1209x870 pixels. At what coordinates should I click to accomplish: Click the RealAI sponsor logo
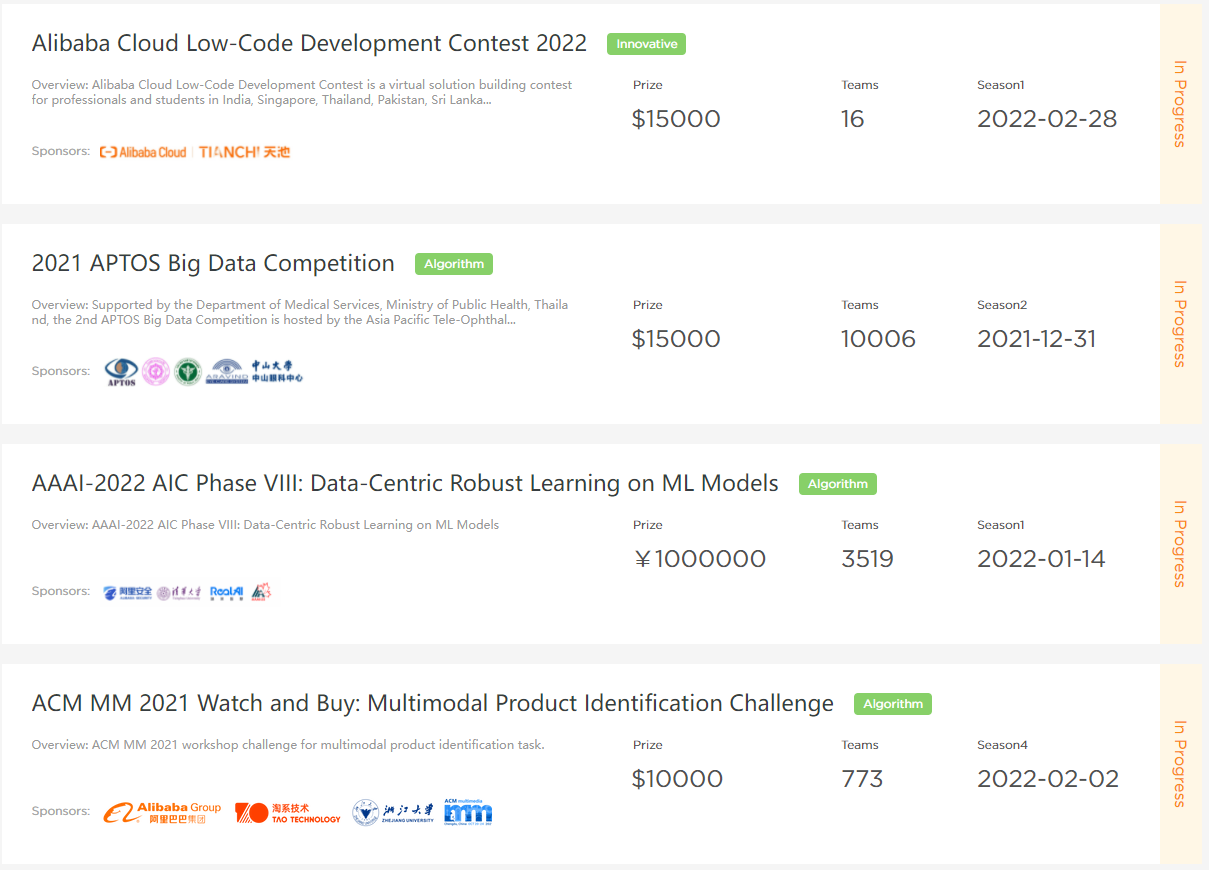pos(227,592)
